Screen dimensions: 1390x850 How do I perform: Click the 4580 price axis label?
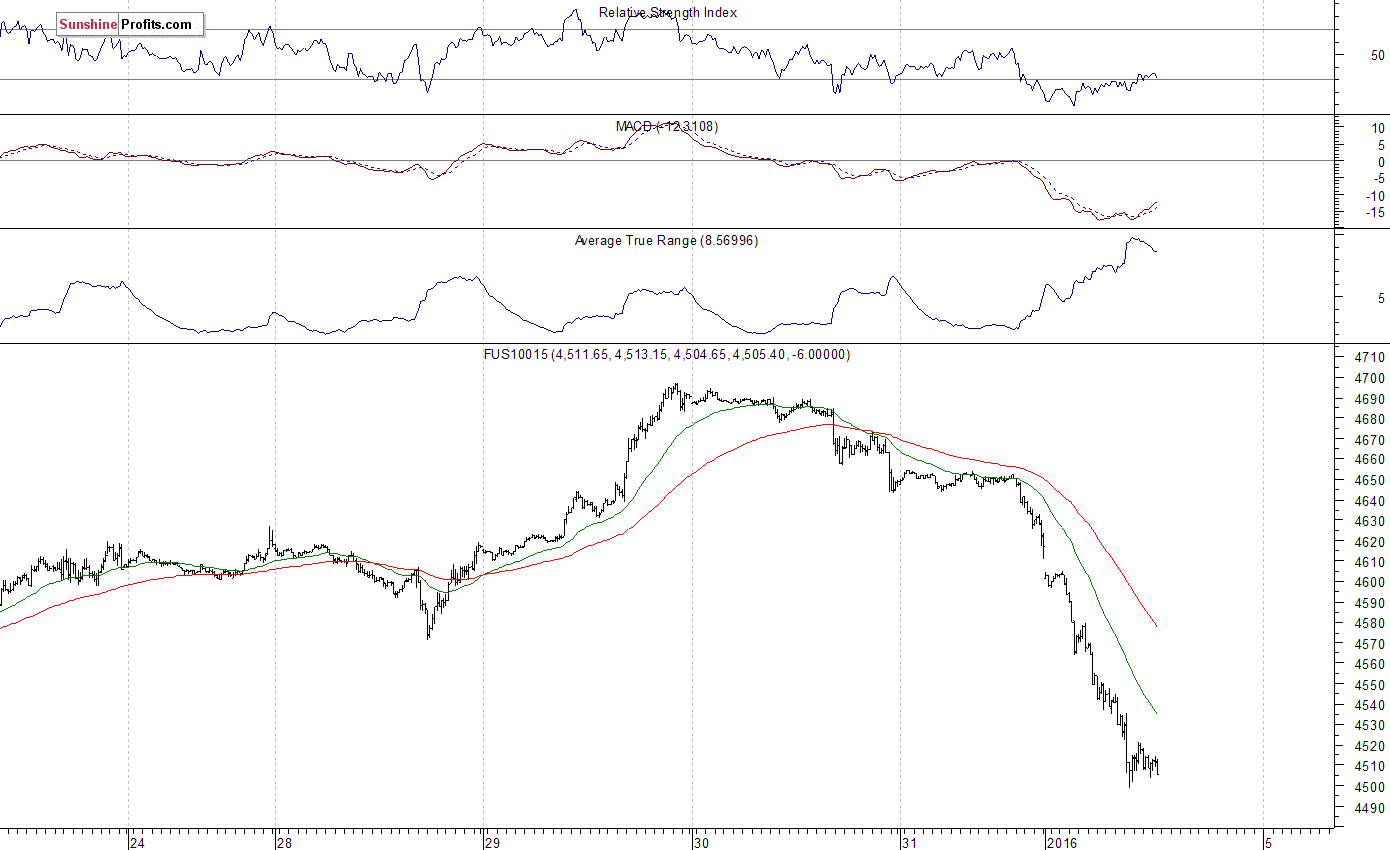point(1371,624)
